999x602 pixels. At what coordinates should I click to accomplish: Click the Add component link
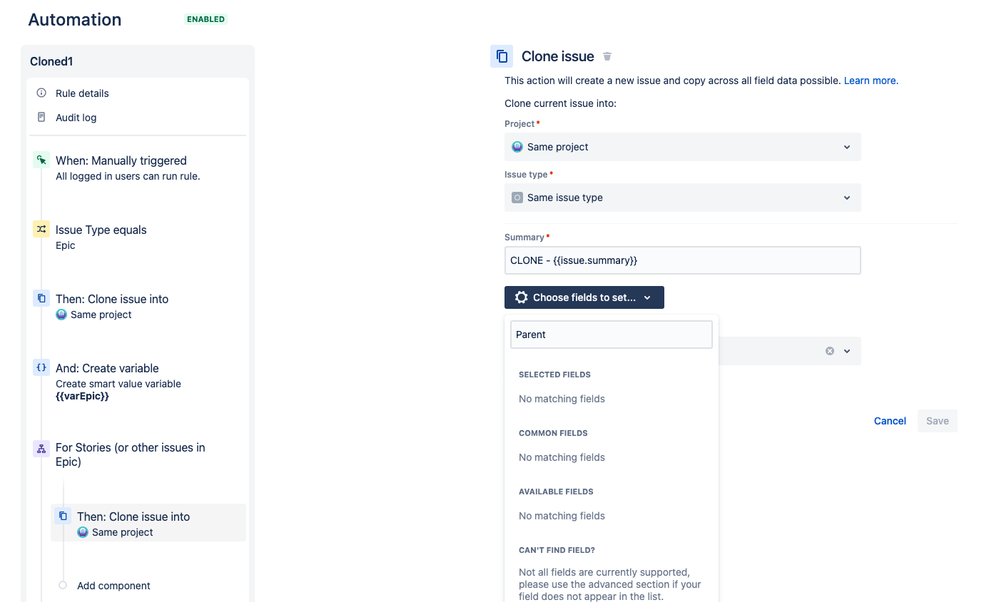(113, 585)
